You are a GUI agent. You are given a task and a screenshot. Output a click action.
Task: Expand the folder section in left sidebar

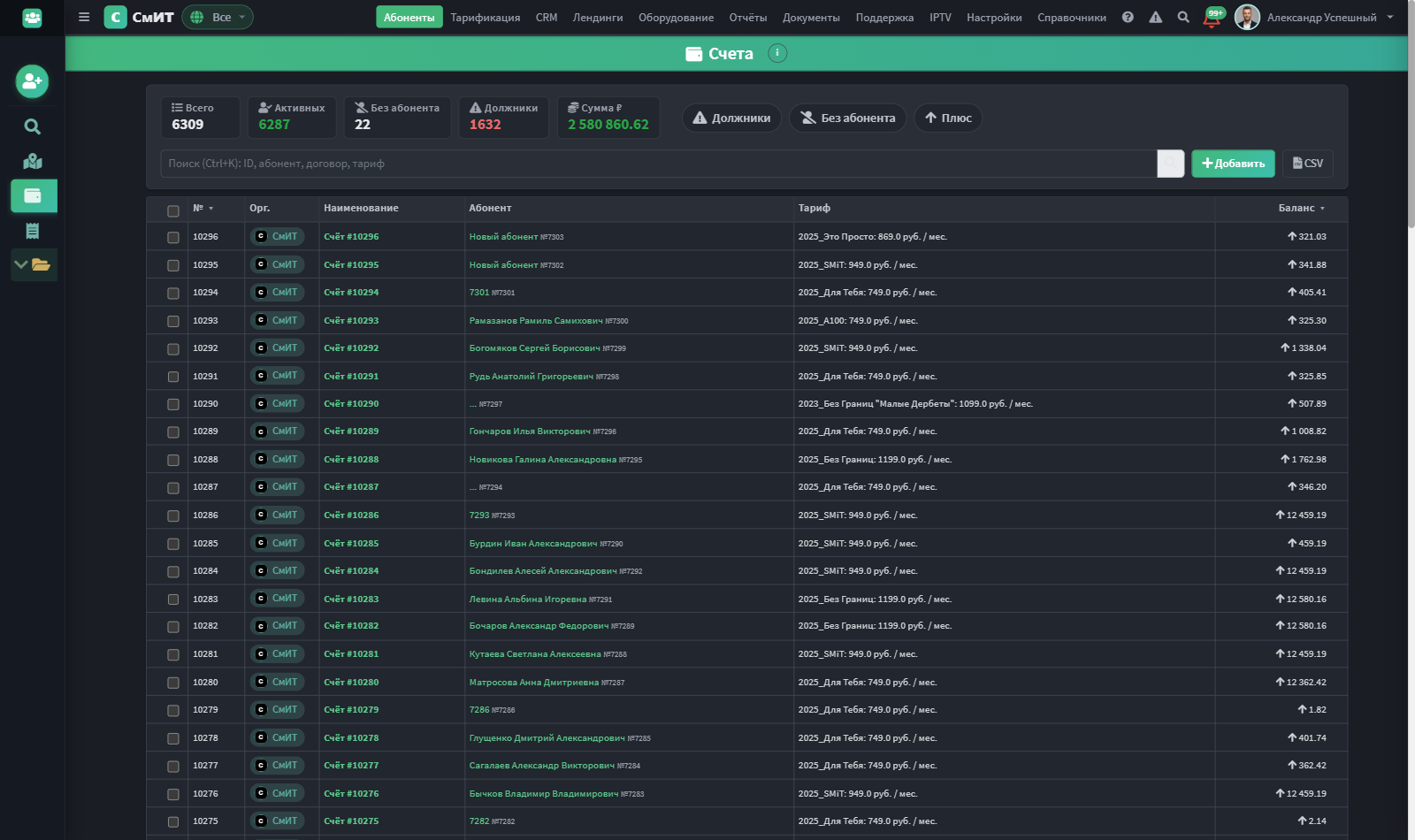pyautogui.click(x=34, y=264)
